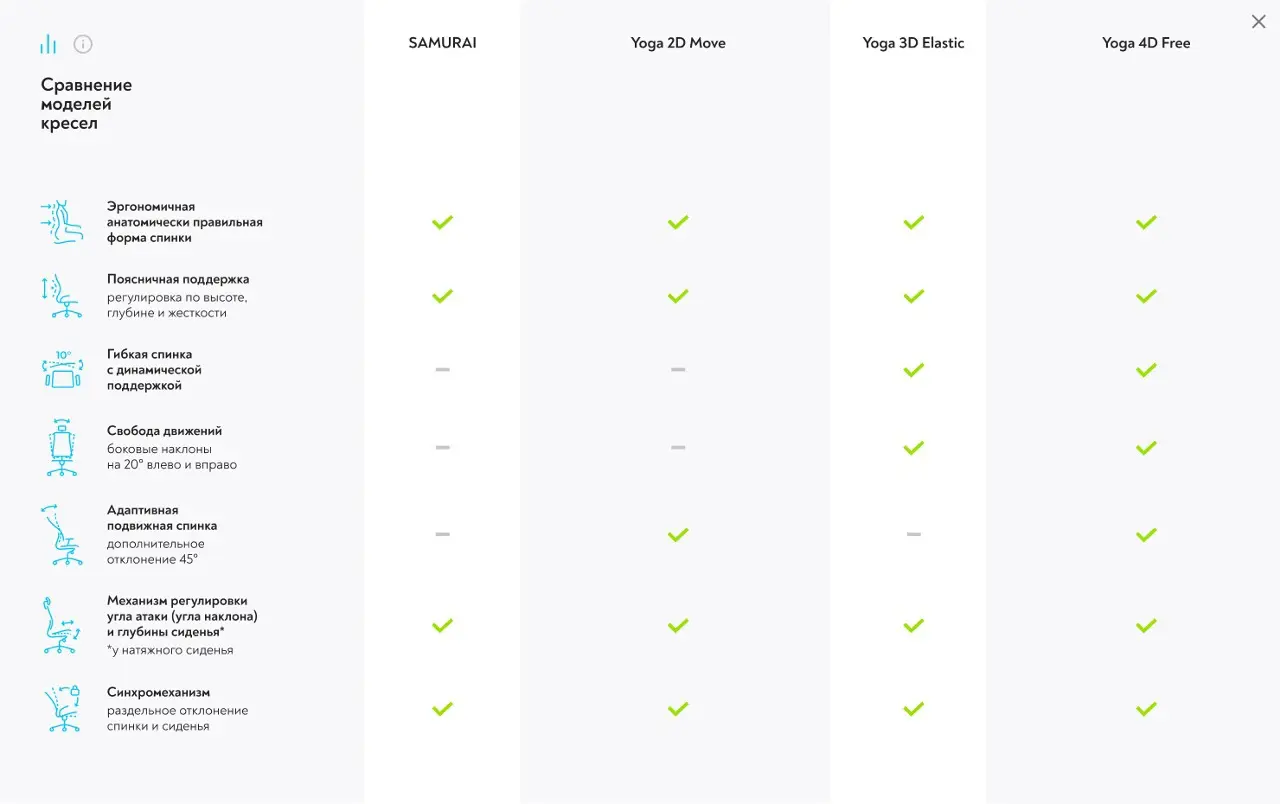Click the 'Сравнение моделей кресел' heading
Screen dimensions: 1280x804
click(x=86, y=104)
